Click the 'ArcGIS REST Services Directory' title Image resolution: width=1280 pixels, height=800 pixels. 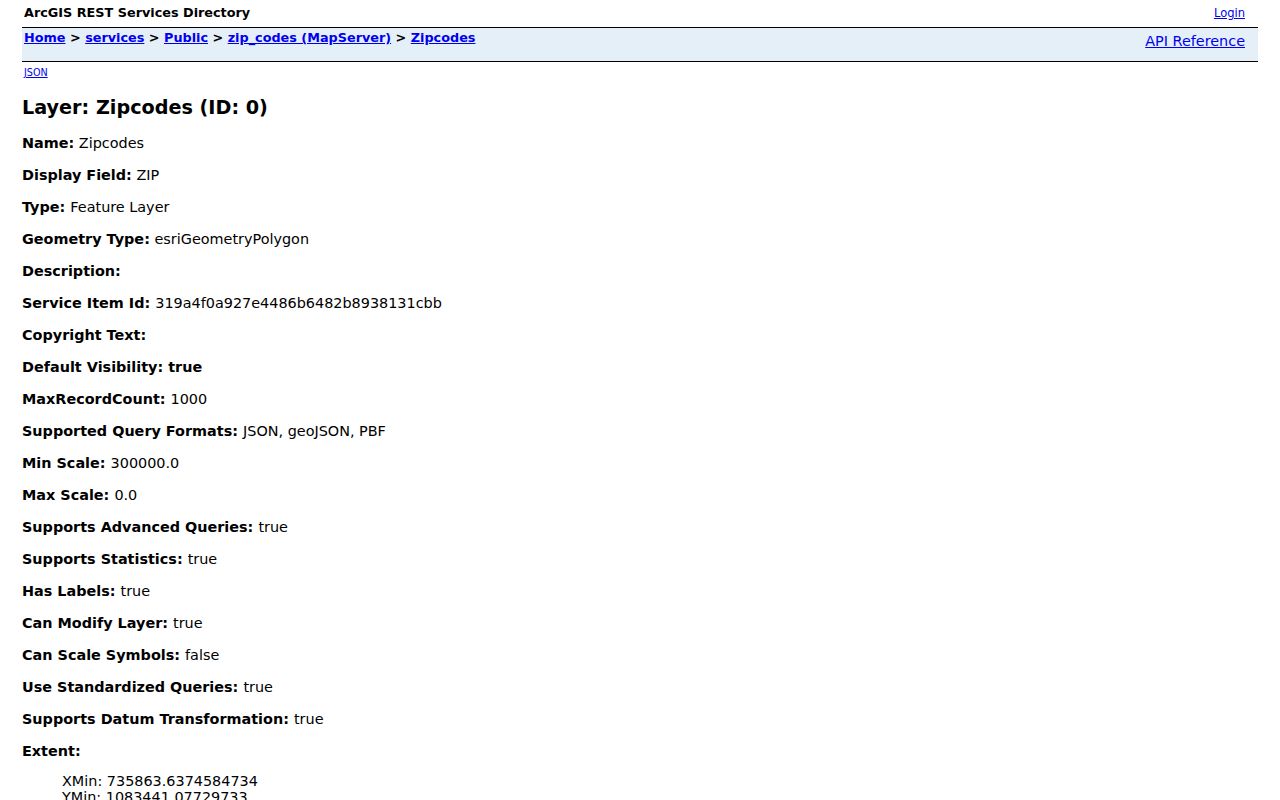point(137,13)
